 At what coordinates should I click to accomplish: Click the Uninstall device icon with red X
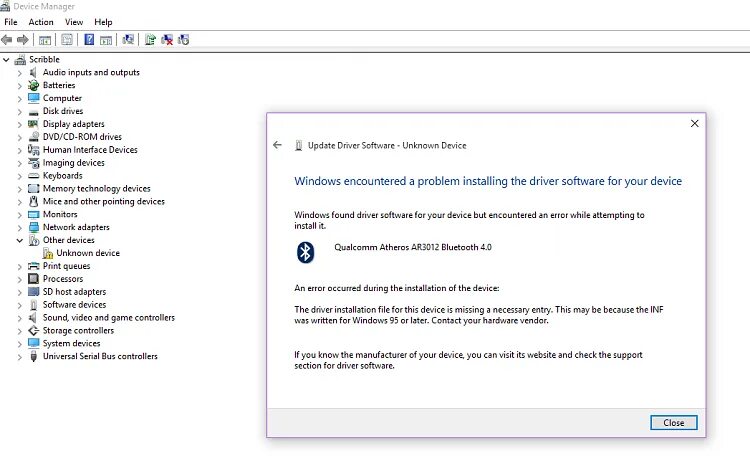coord(167,40)
